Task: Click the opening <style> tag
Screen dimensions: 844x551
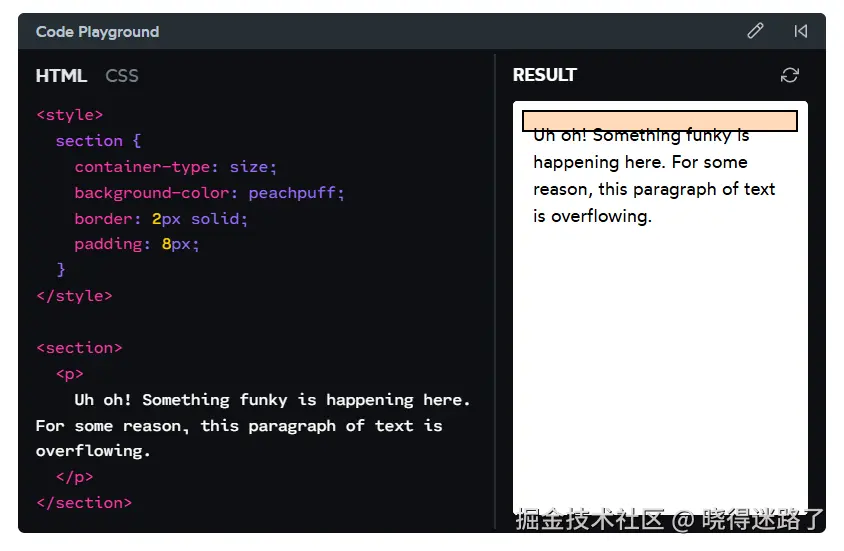Action: pos(69,115)
